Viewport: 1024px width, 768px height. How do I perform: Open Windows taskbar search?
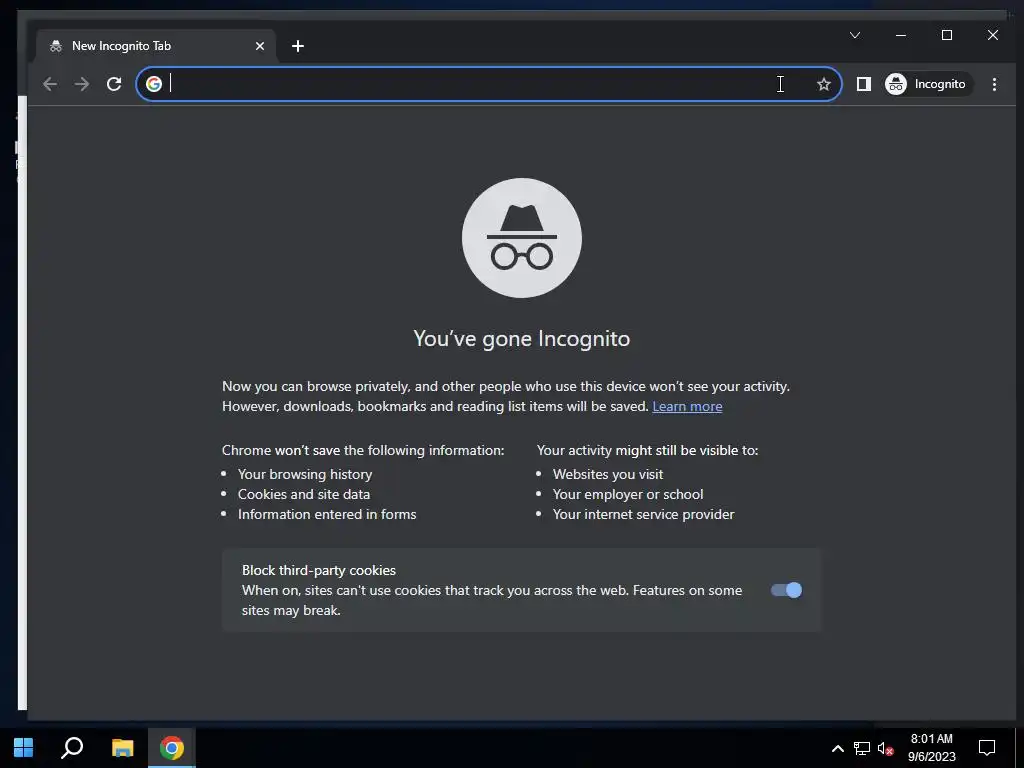tap(72, 748)
